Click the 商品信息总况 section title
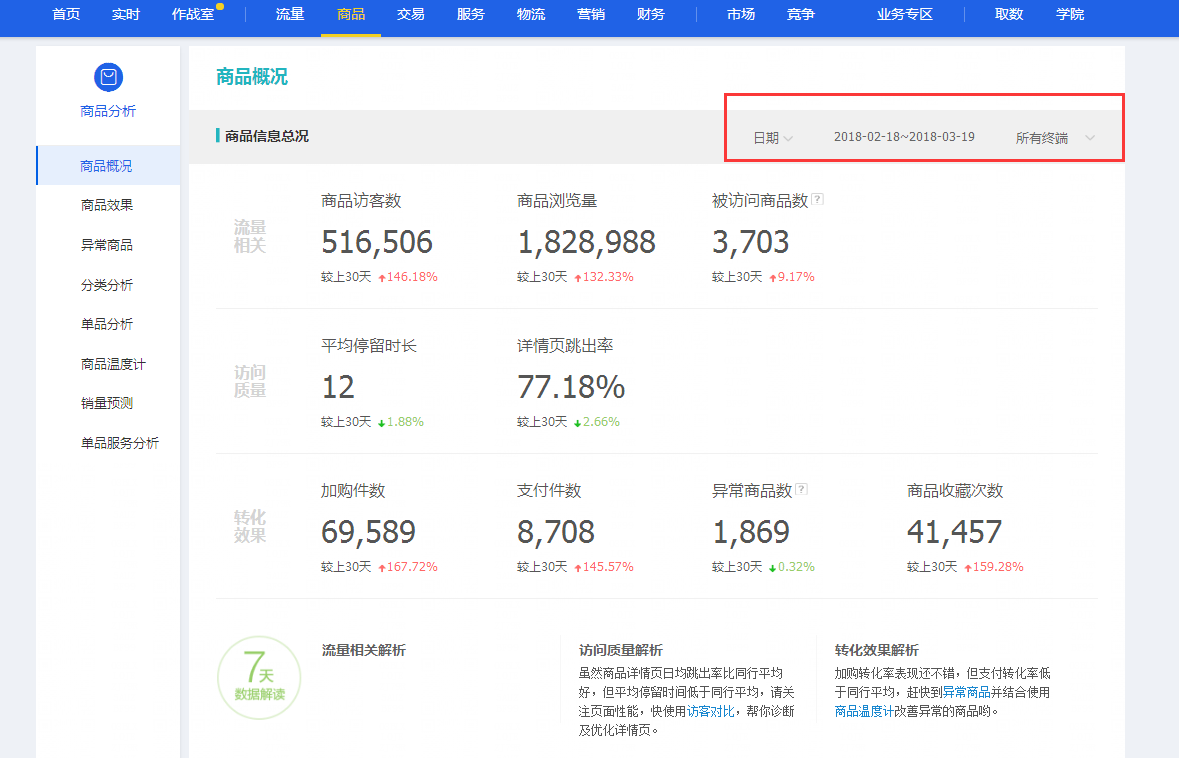The width and height of the screenshot is (1179, 758). [x=266, y=136]
